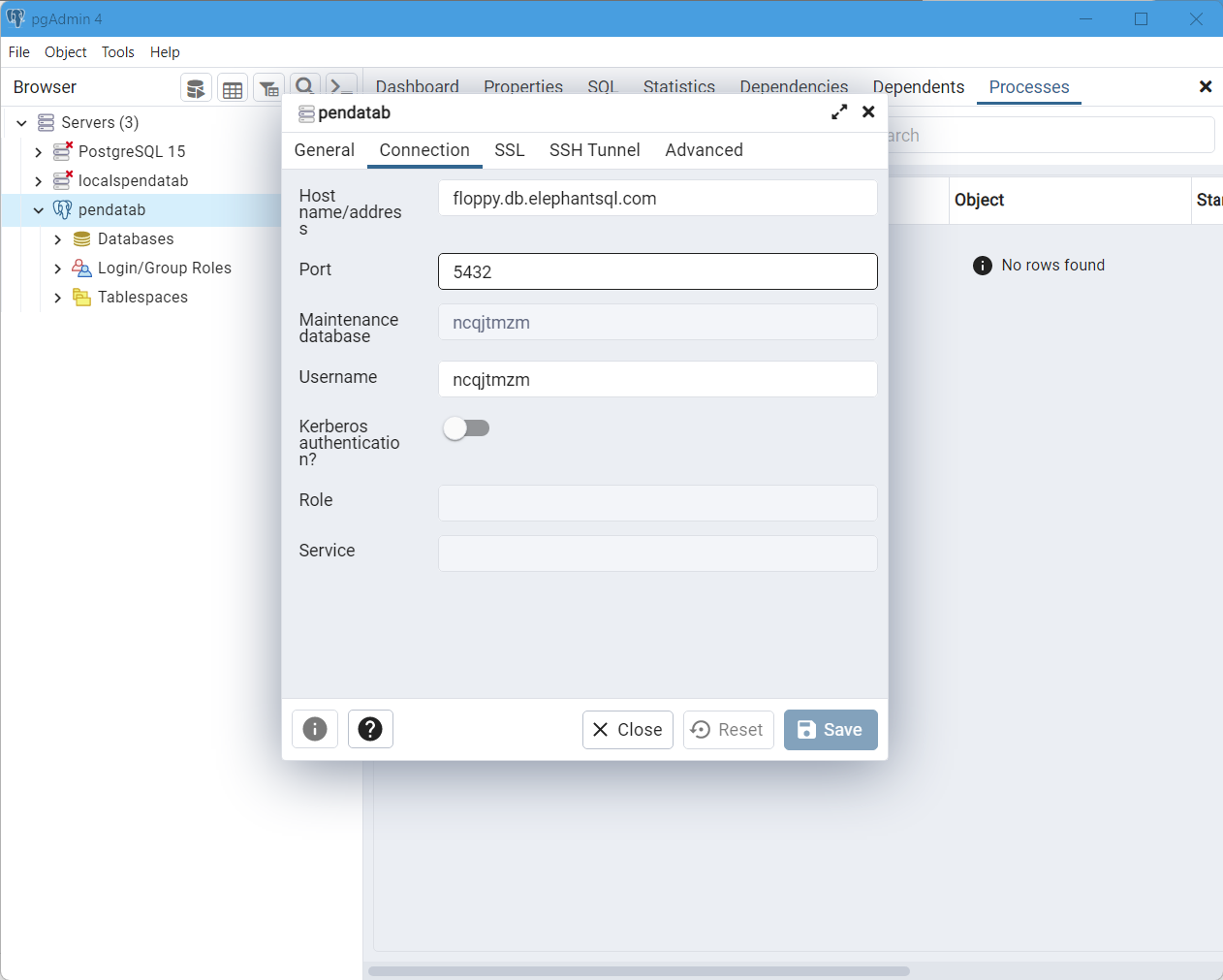Switch to the SSH Tunnel tab

click(595, 150)
